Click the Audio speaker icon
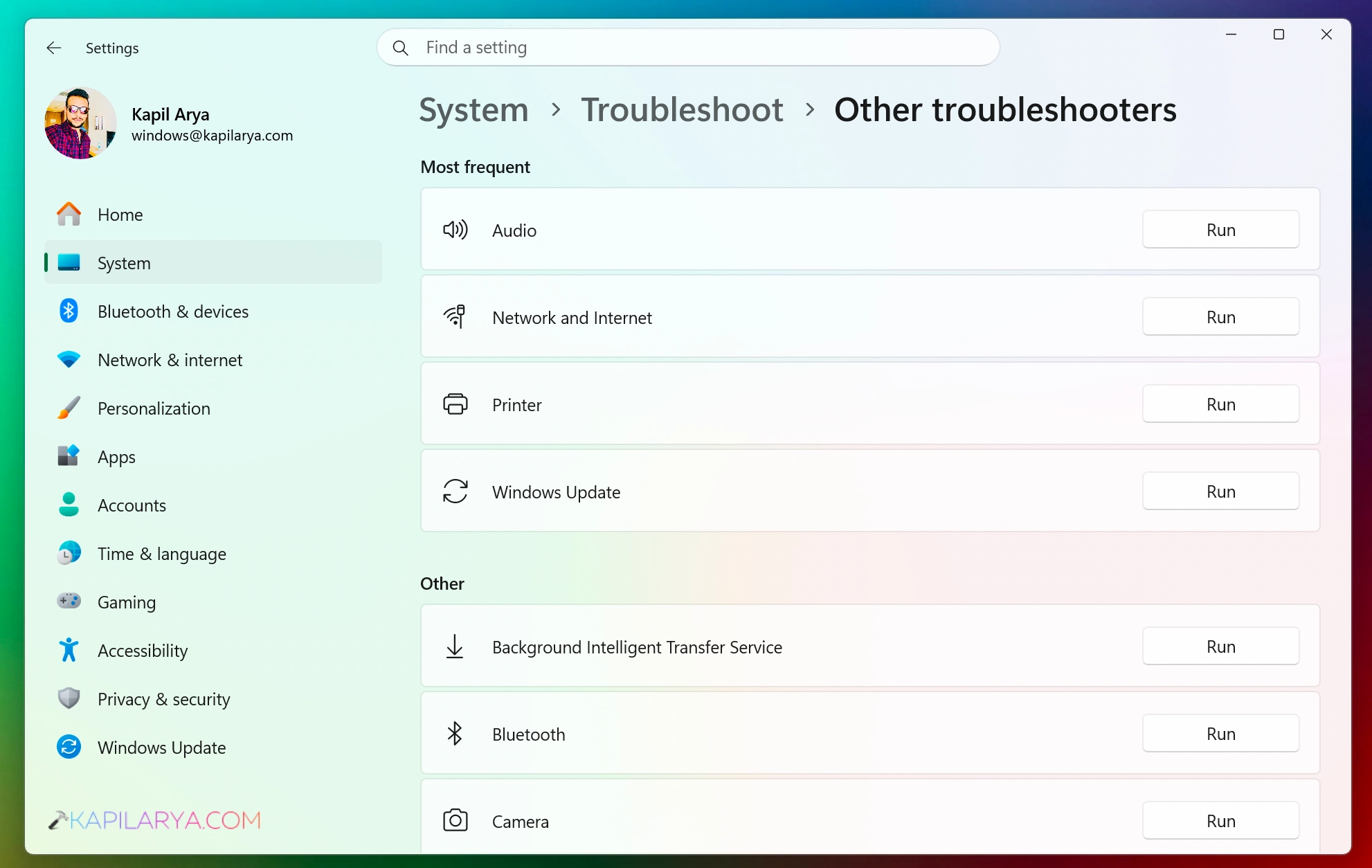This screenshot has width=1372, height=868. [455, 230]
